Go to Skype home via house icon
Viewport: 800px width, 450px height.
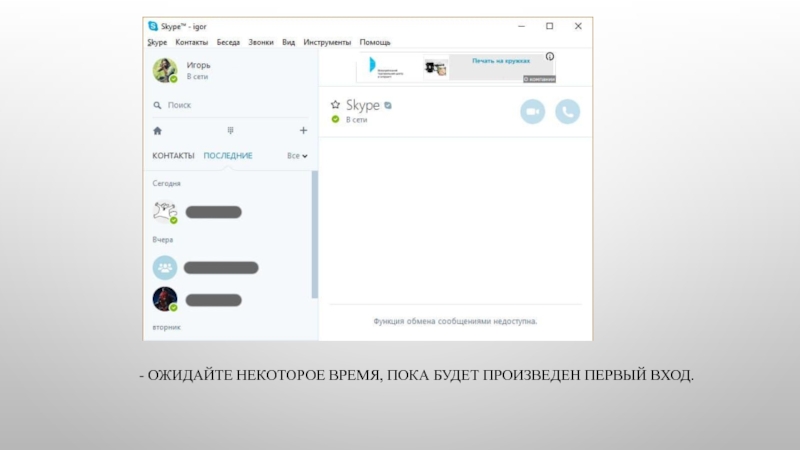point(157,131)
